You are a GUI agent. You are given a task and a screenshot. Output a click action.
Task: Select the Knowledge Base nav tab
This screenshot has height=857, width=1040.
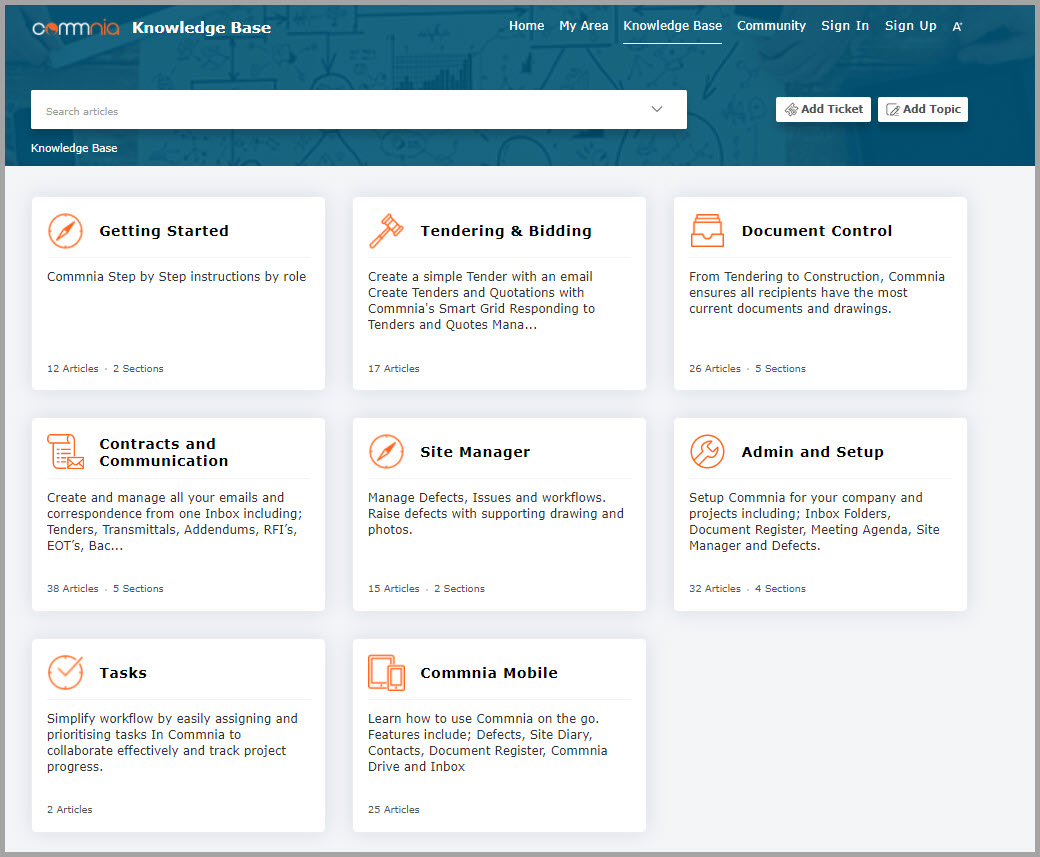[673, 26]
